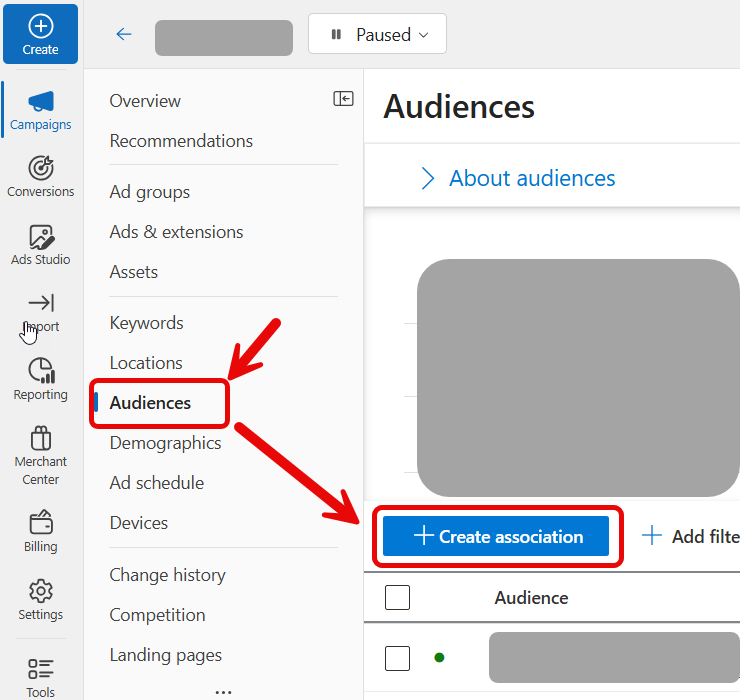Open the Tools list icon
This screenshot has width=740, height=700.
click(41, 669)
